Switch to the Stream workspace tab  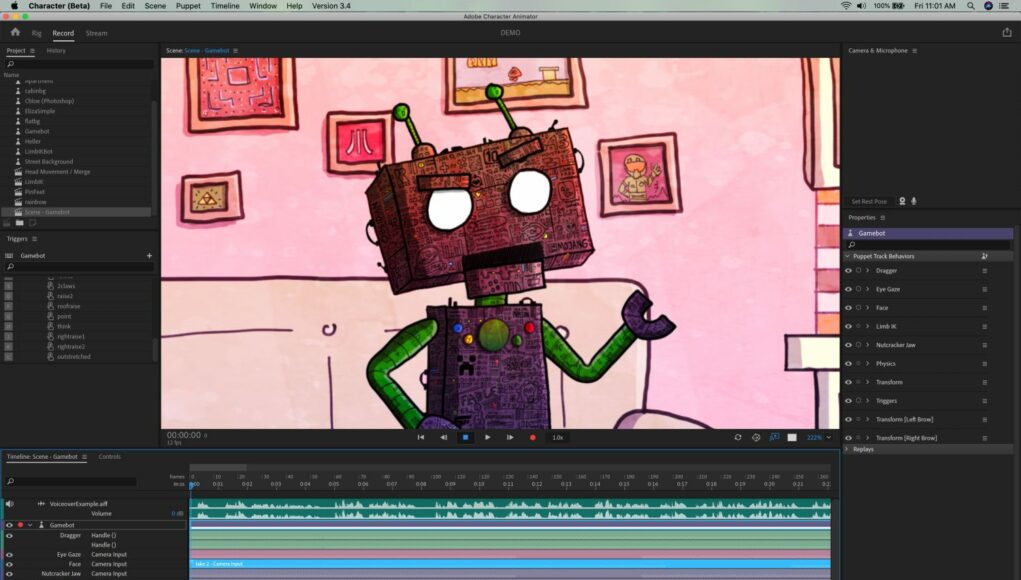click(x=96, y=33)
